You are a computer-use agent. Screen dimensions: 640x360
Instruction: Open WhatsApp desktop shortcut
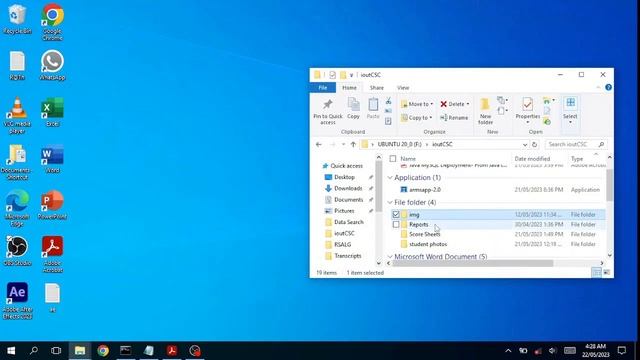(x=52, y=65)
